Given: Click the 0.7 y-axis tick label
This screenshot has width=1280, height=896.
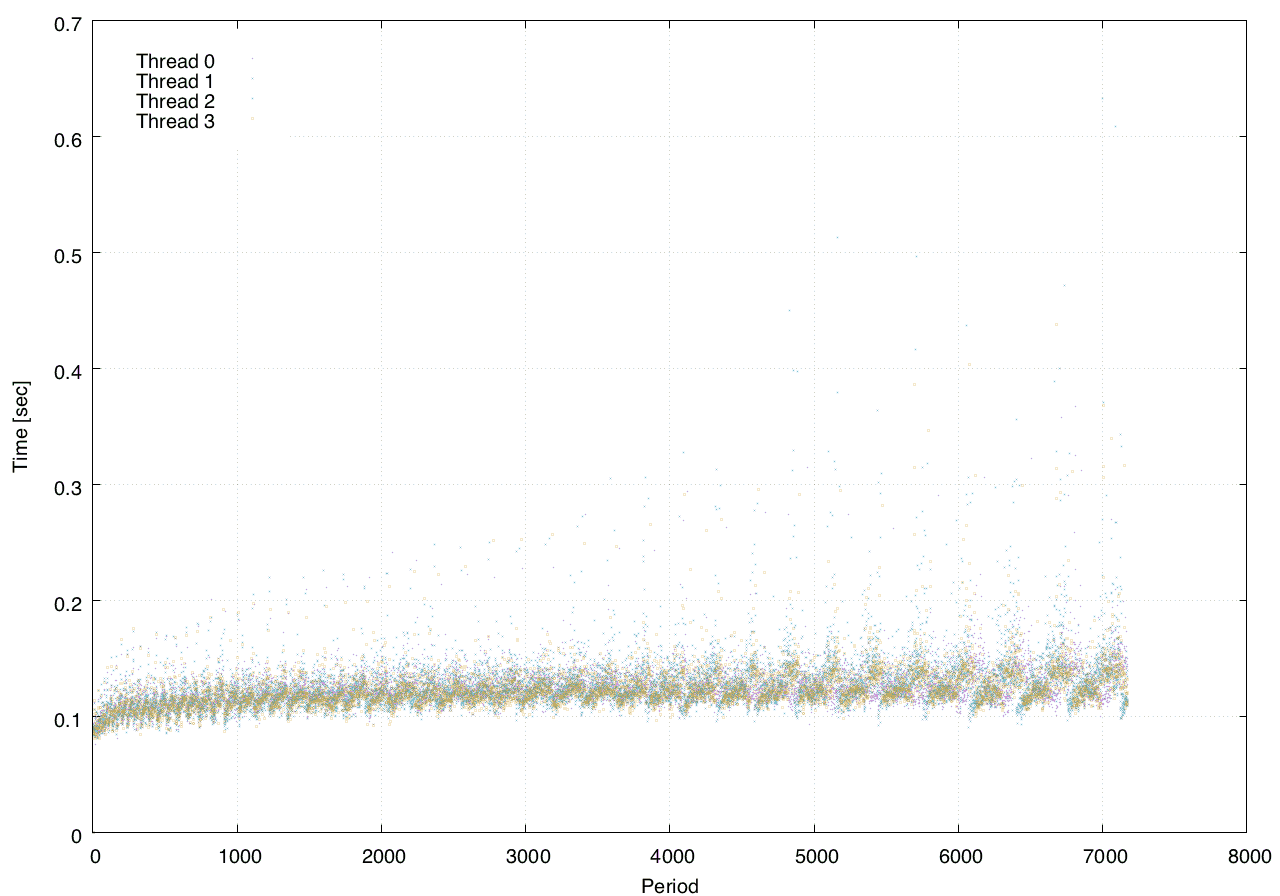Looking at the screenshot, I should [66, 21].
